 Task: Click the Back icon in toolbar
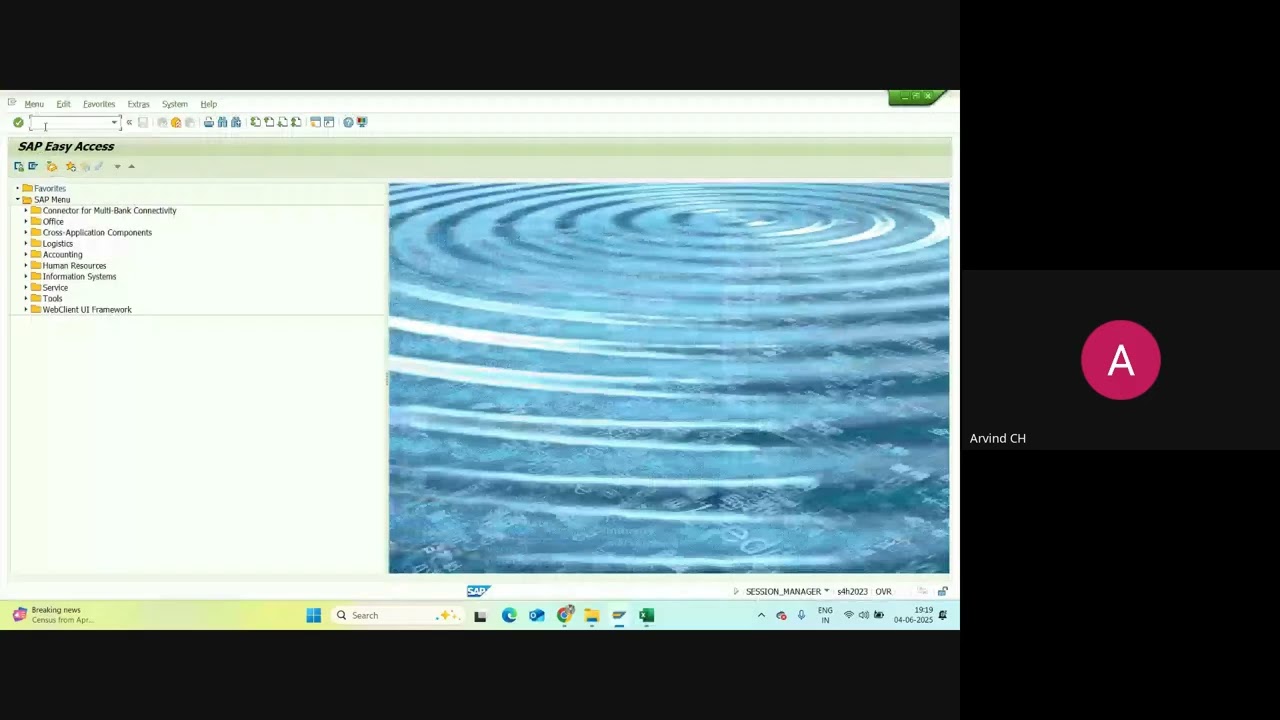(162, 122)
